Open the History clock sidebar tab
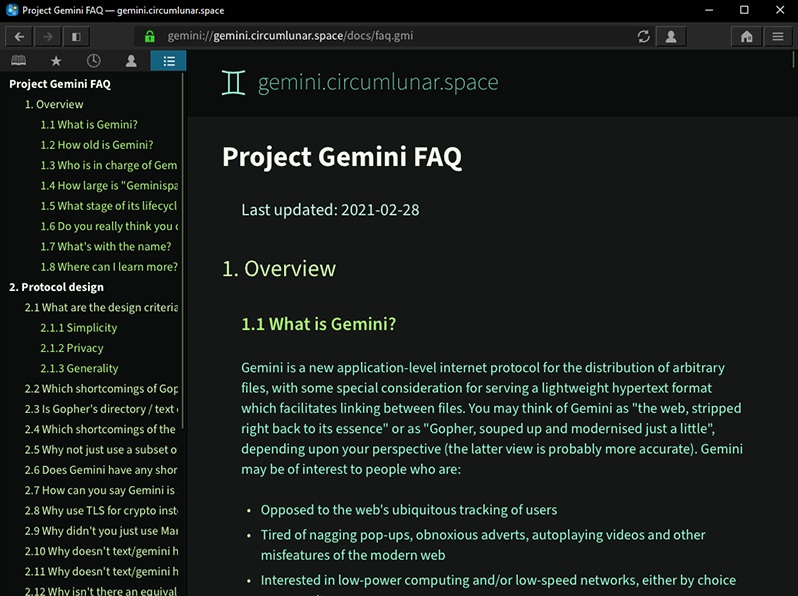798x596 pixels. point(93,61)
